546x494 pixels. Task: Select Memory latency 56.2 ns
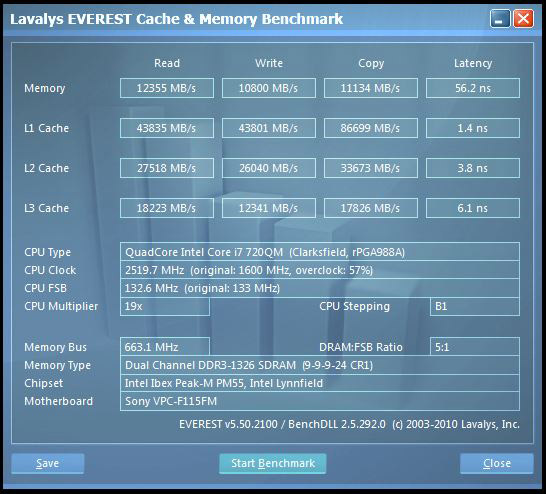coord(473,88)
